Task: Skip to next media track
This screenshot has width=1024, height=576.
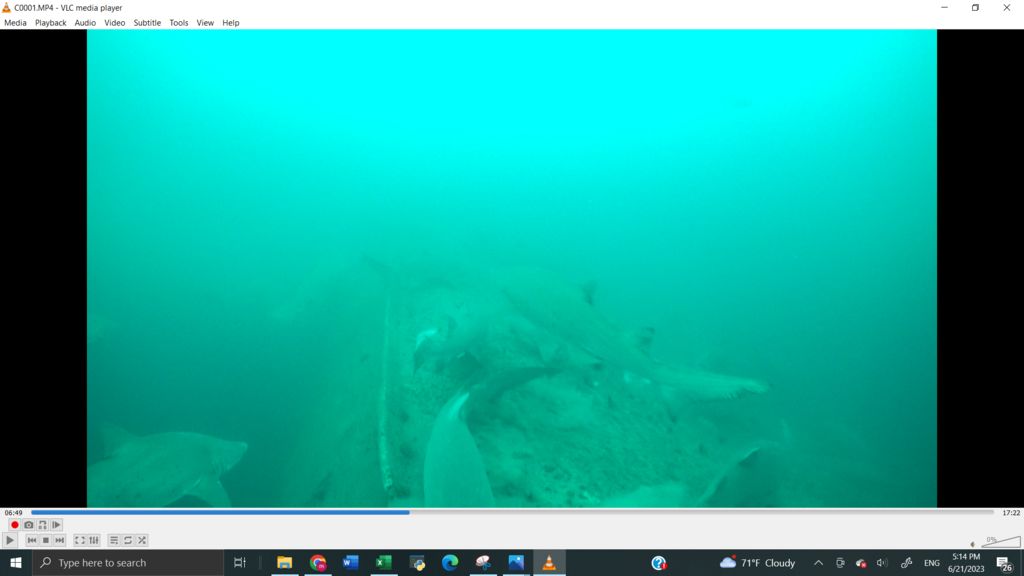Action: click(59, 540)
